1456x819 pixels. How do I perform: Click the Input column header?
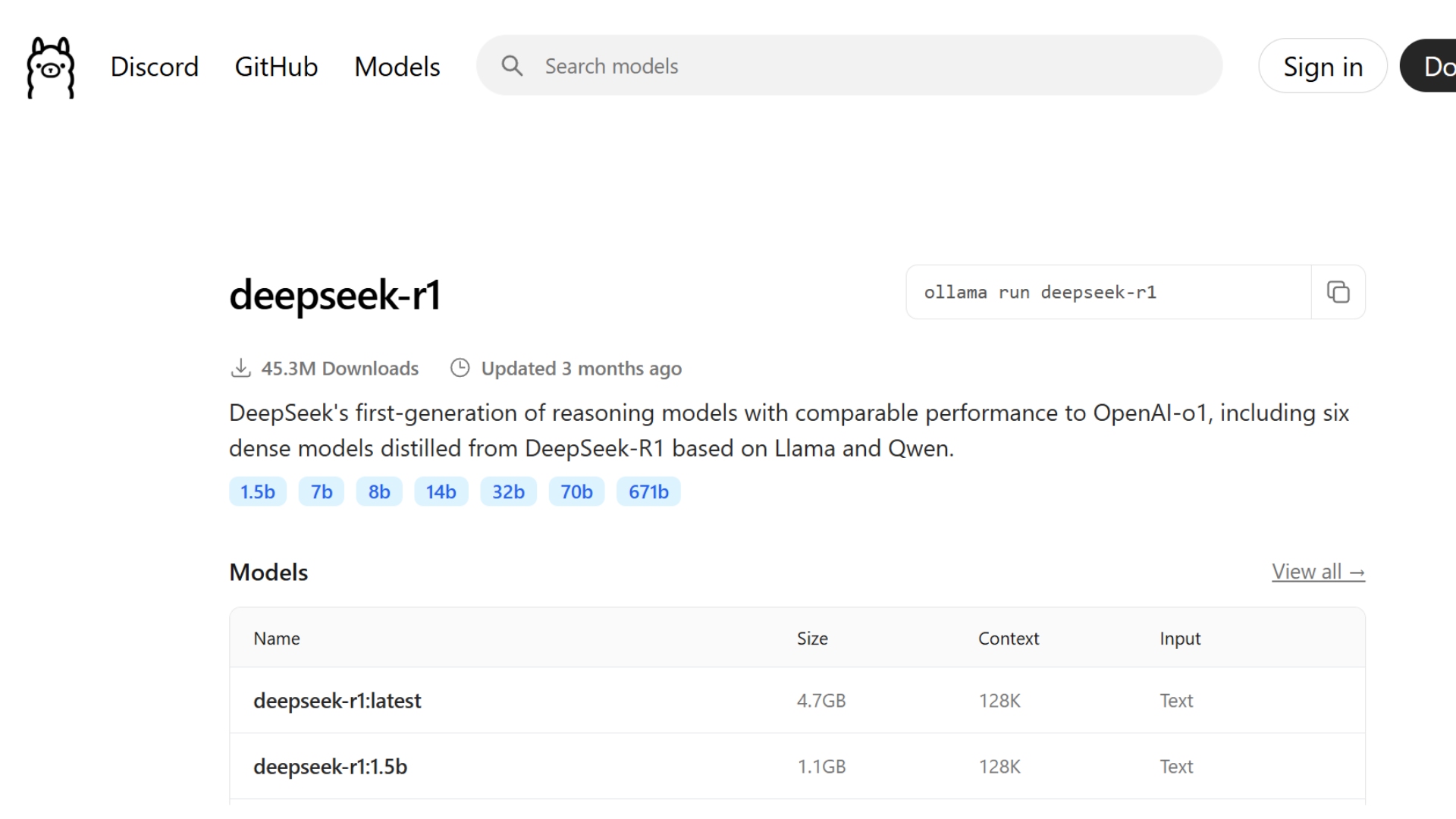click(x=1180, y=639)
